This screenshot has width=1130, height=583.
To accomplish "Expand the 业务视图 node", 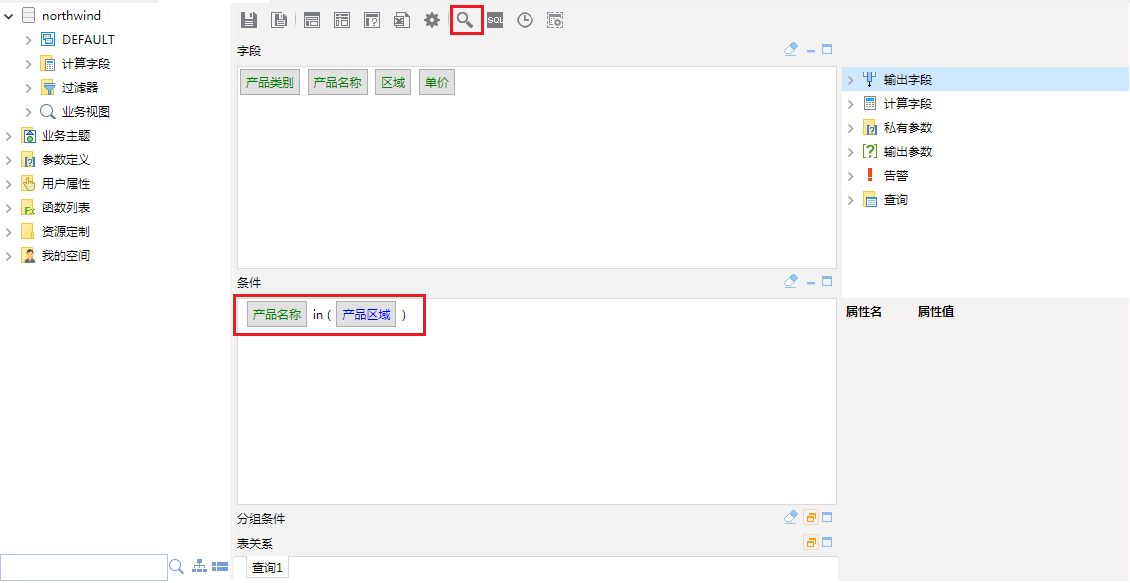I will click(29, 112).
